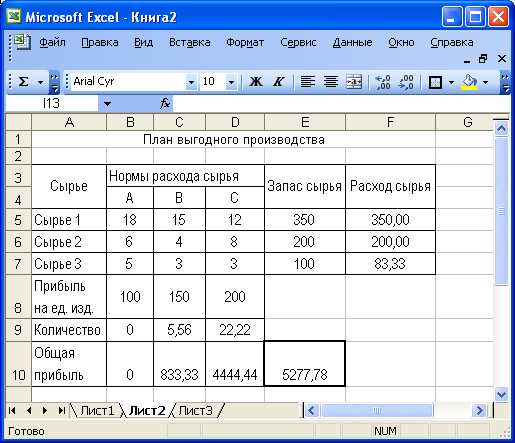Select quantity cell 22,22
515x443 pixels.
coord(235,330)
